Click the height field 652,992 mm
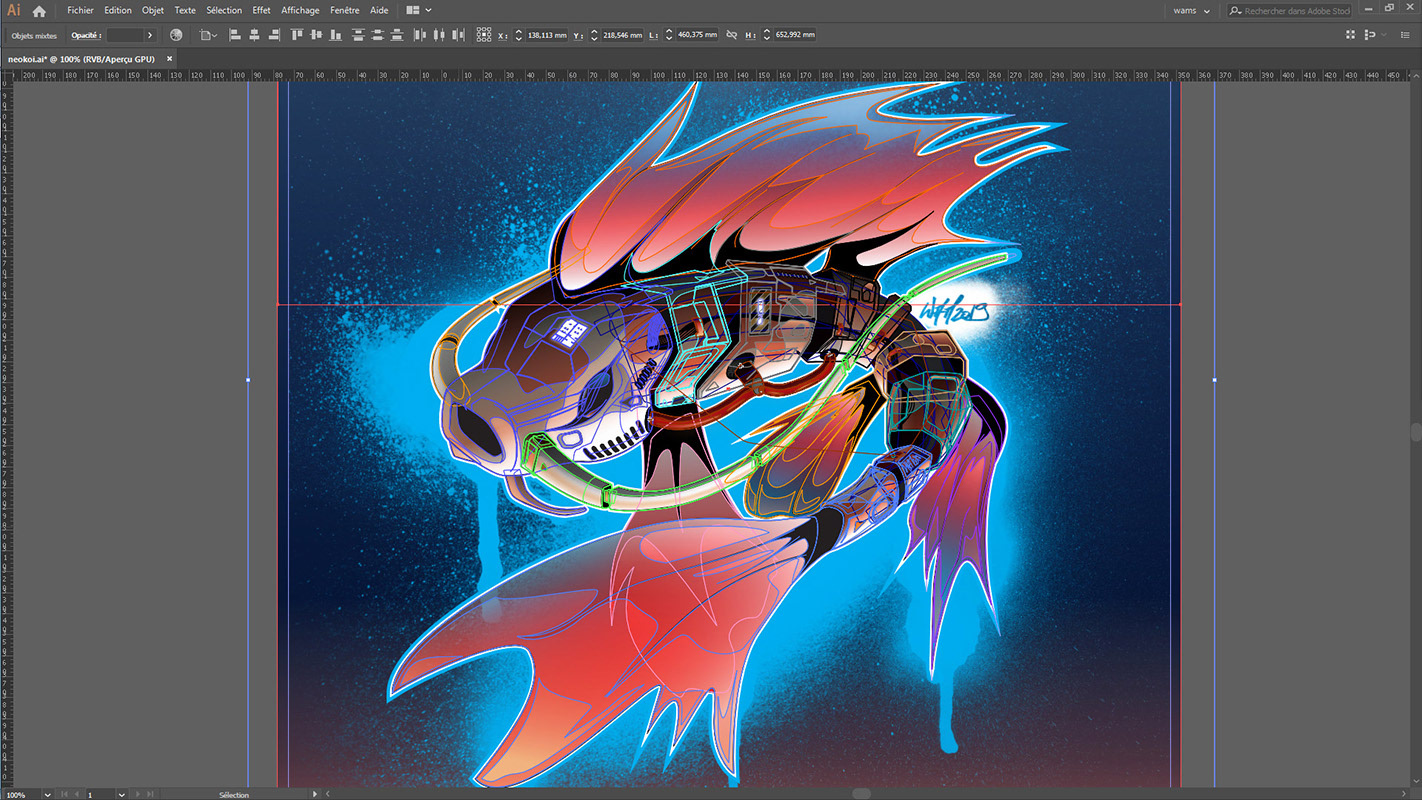Screen dimensions: 1422x800 [795, 35]
